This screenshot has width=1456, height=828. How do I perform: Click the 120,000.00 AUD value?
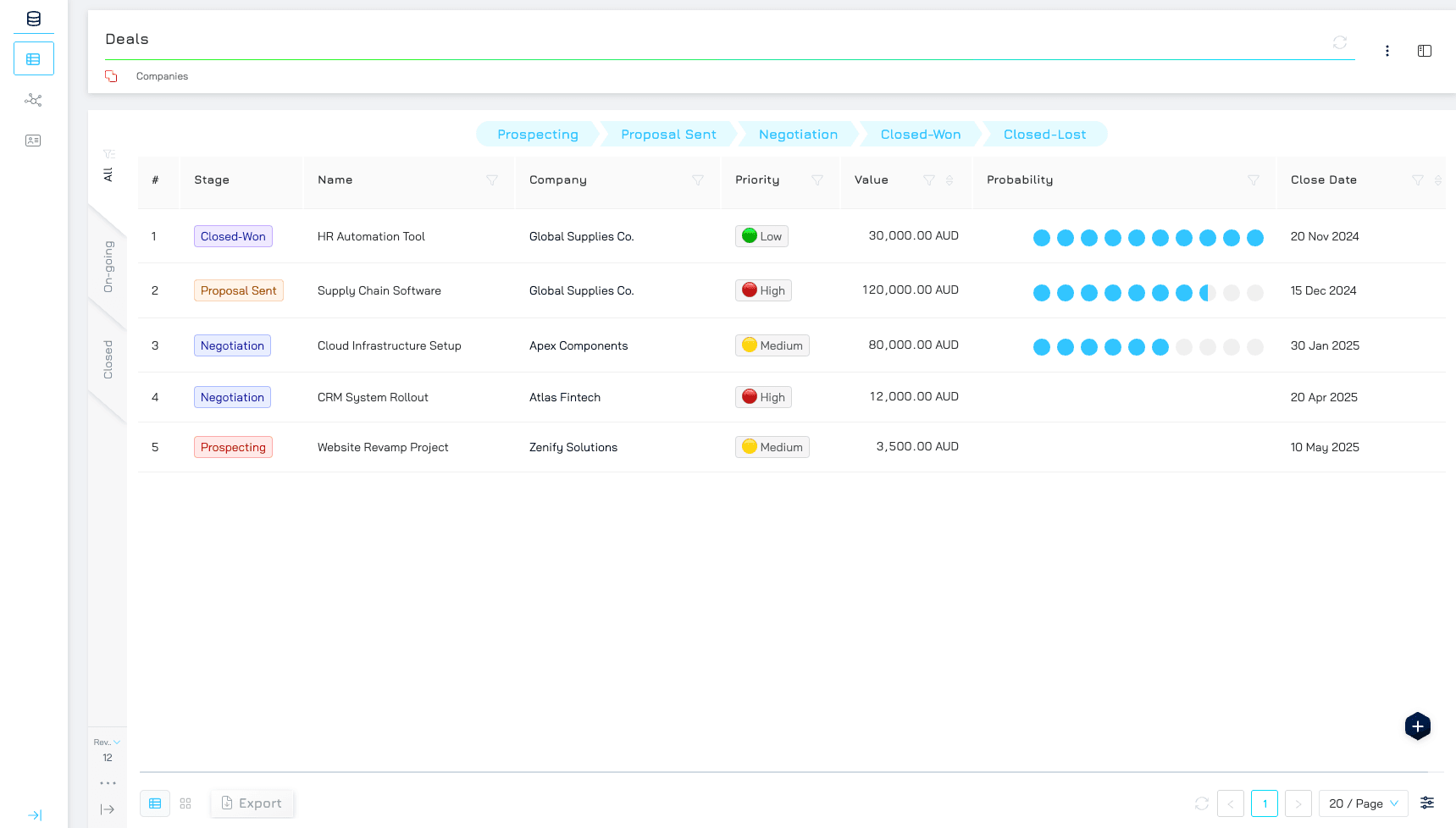click(x=911, y=290)
